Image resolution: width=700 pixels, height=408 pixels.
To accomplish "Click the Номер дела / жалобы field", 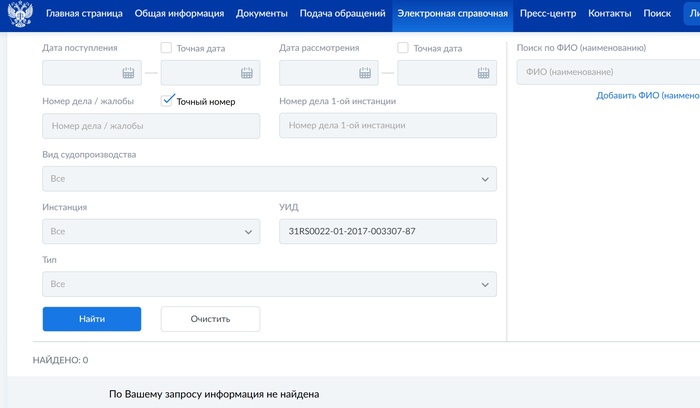I will [x=150, y=126].
